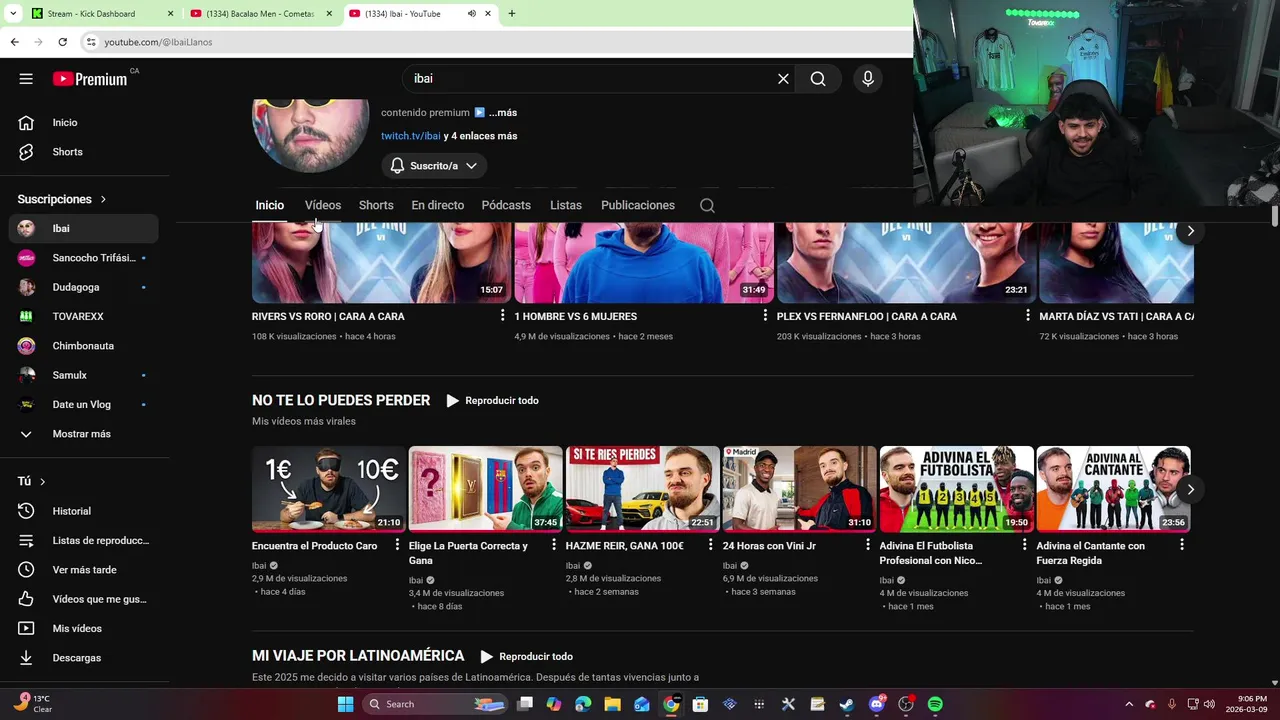Click the YouTube Premium logo
Image resolution: width=1280 pixels, height=720 pixels.
tap(90, 79)
